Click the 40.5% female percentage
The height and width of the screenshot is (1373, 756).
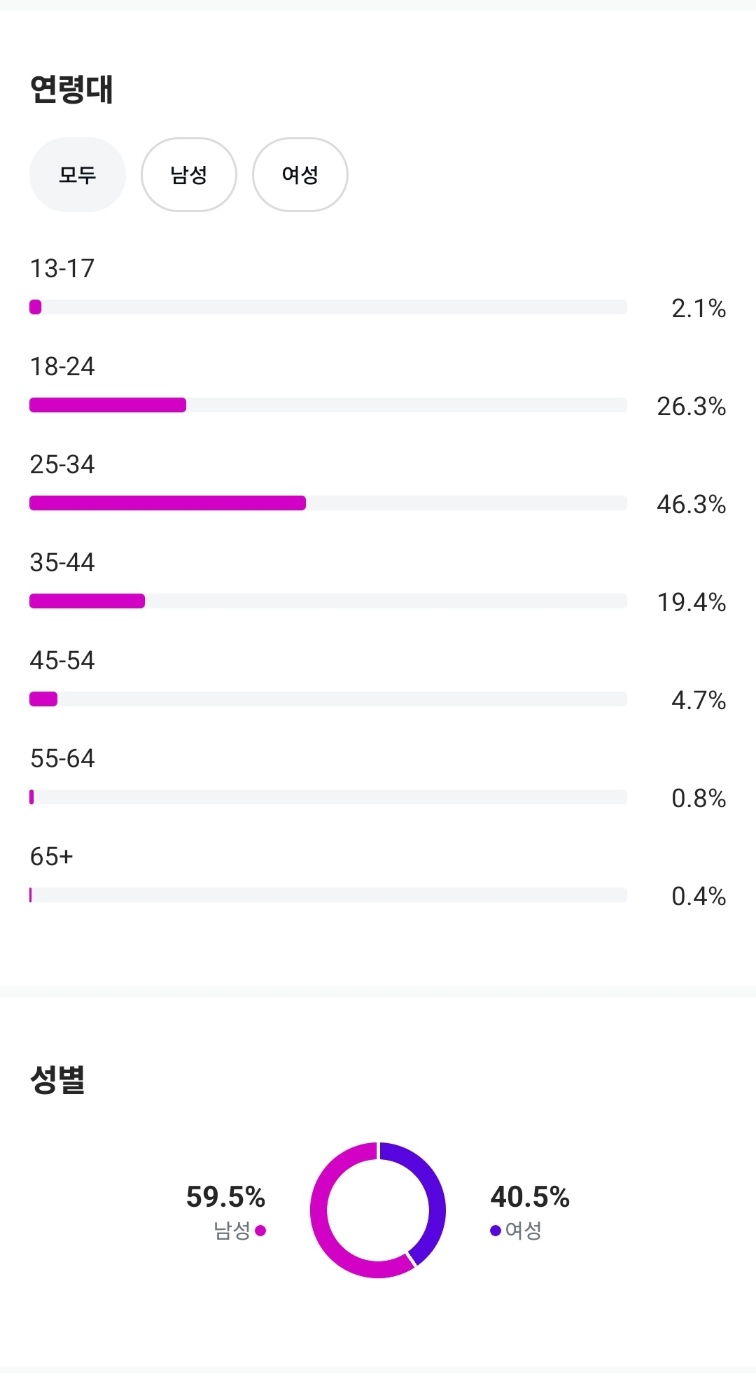(x=530, y=1196)
